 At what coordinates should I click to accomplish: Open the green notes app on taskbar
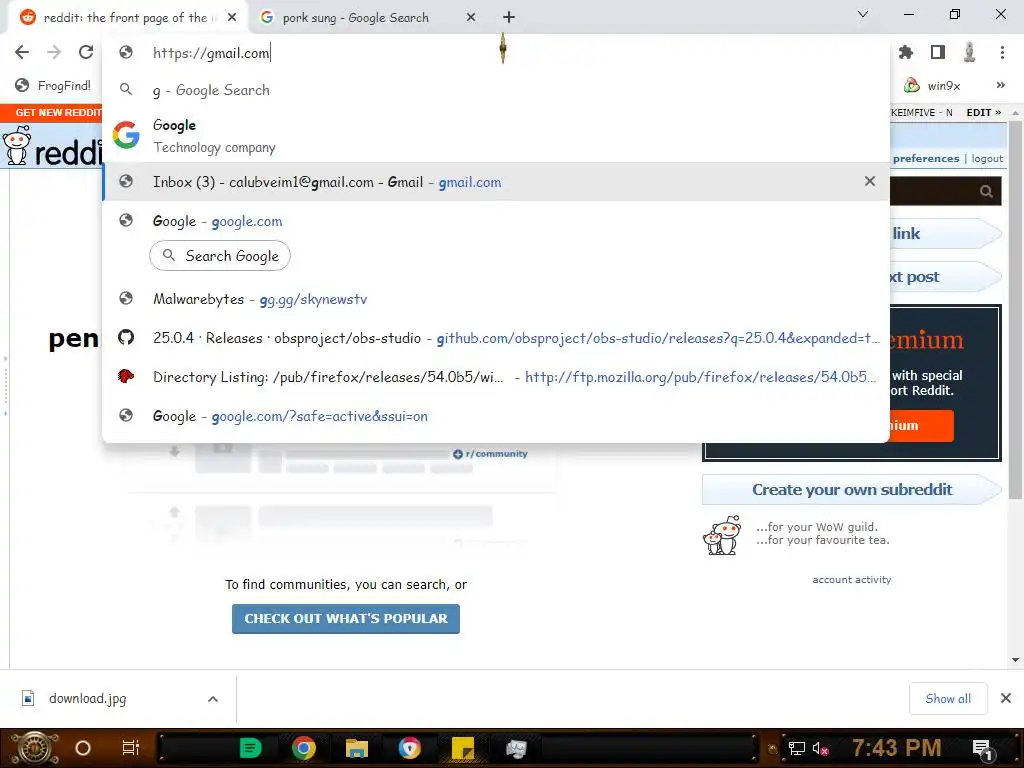click(250, 748)
